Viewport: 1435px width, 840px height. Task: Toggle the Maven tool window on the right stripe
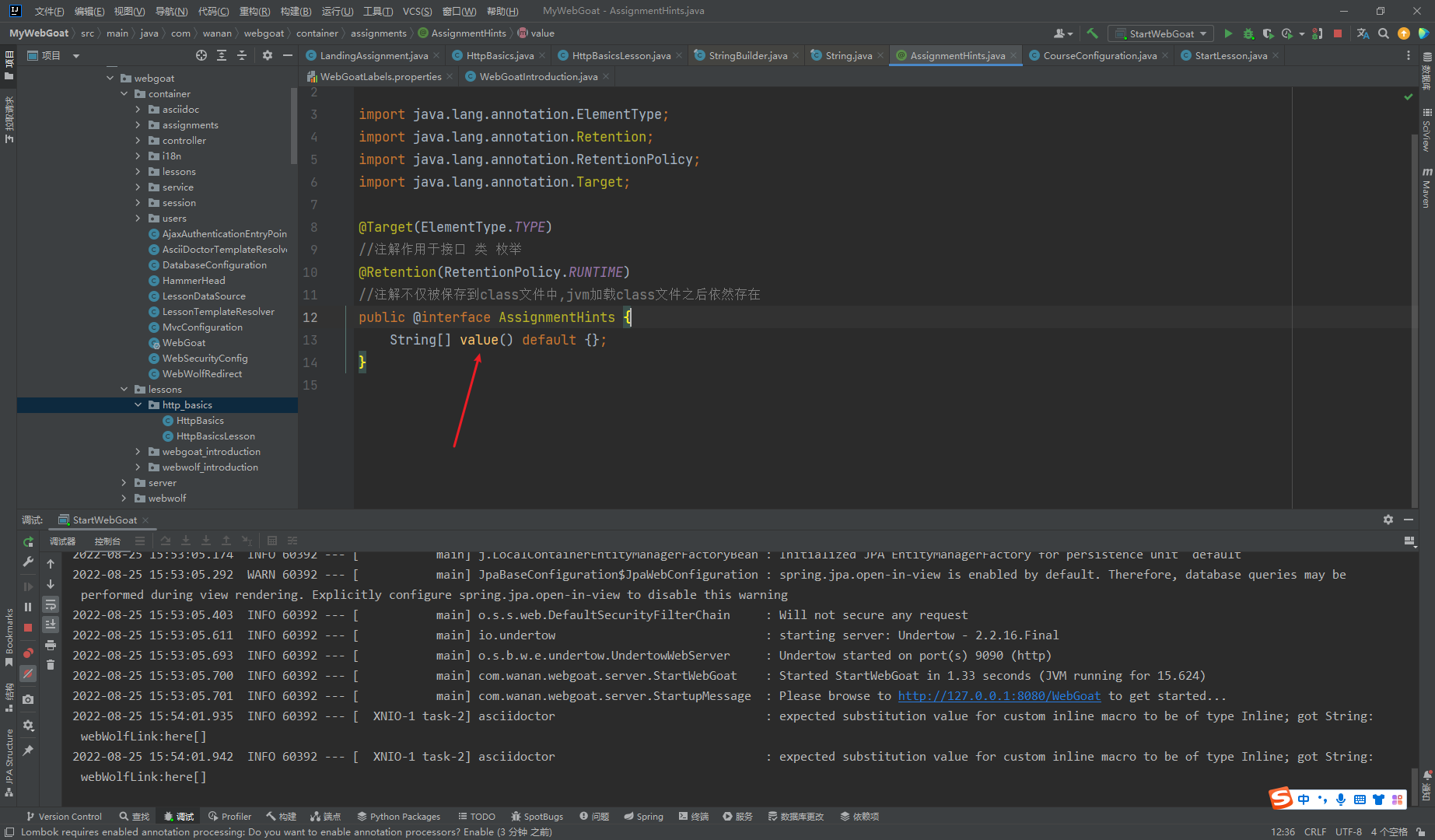pos(1426,188)
